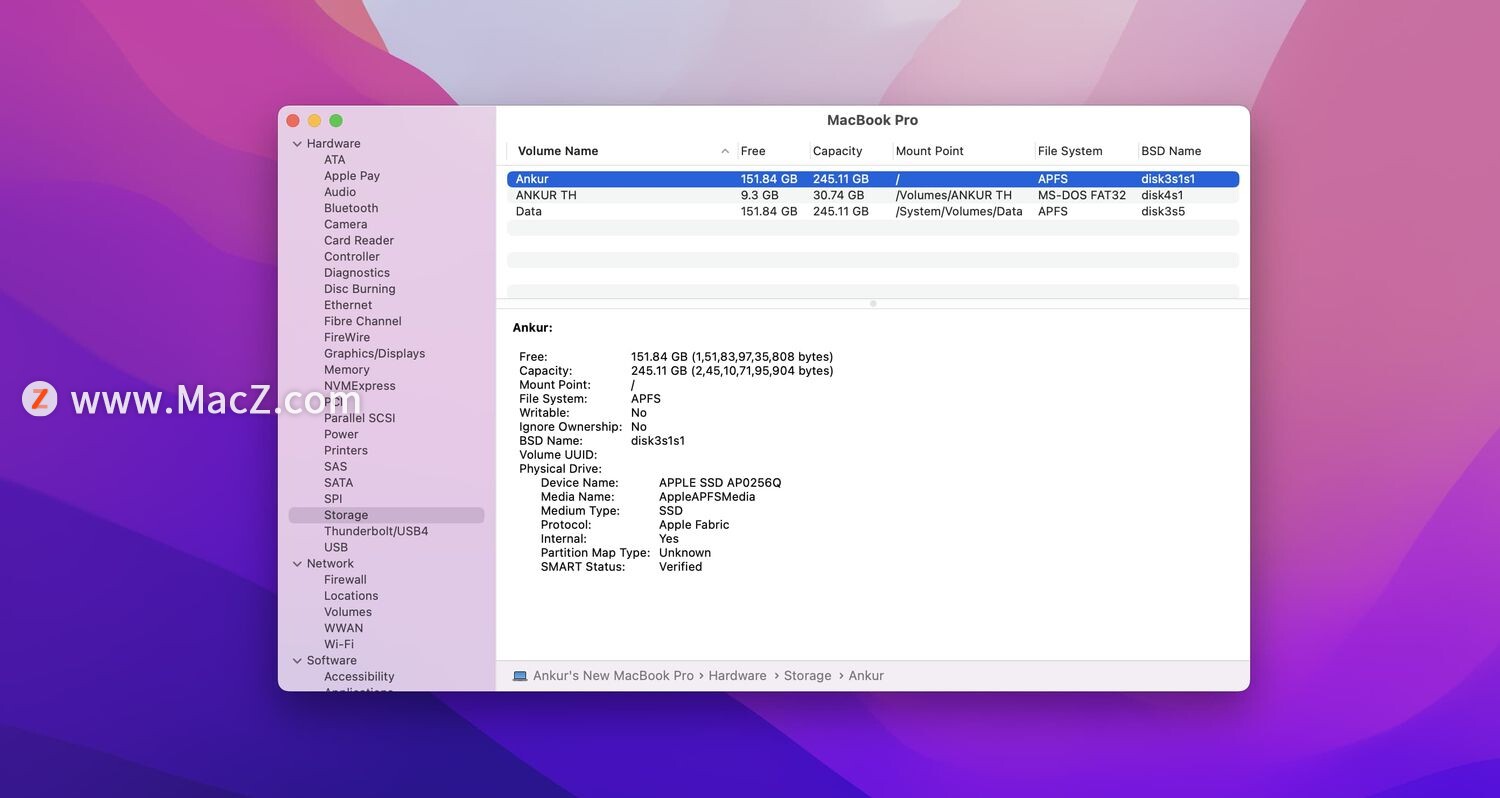Open the Bluetooth hardware item
Viewport: 1500px width, 798px height.
(x=351, y=208)
